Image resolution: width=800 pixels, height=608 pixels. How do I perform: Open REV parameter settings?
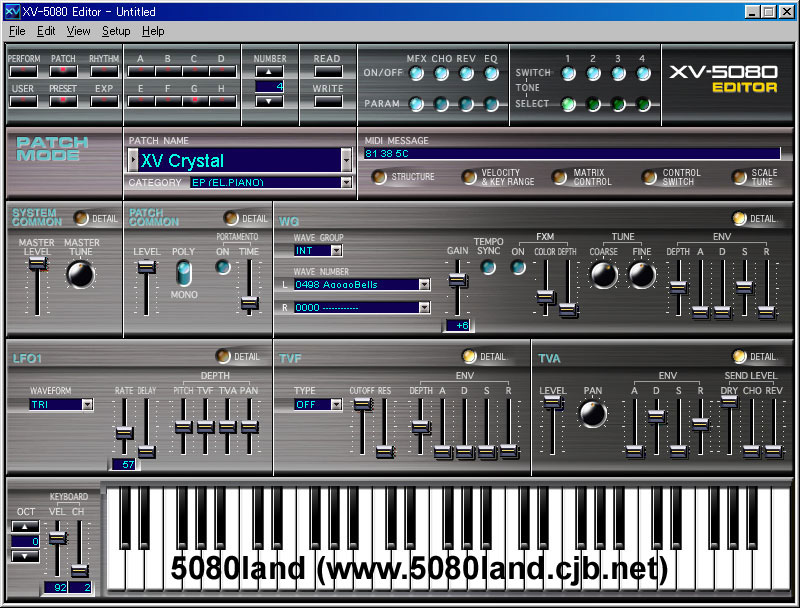466,104
